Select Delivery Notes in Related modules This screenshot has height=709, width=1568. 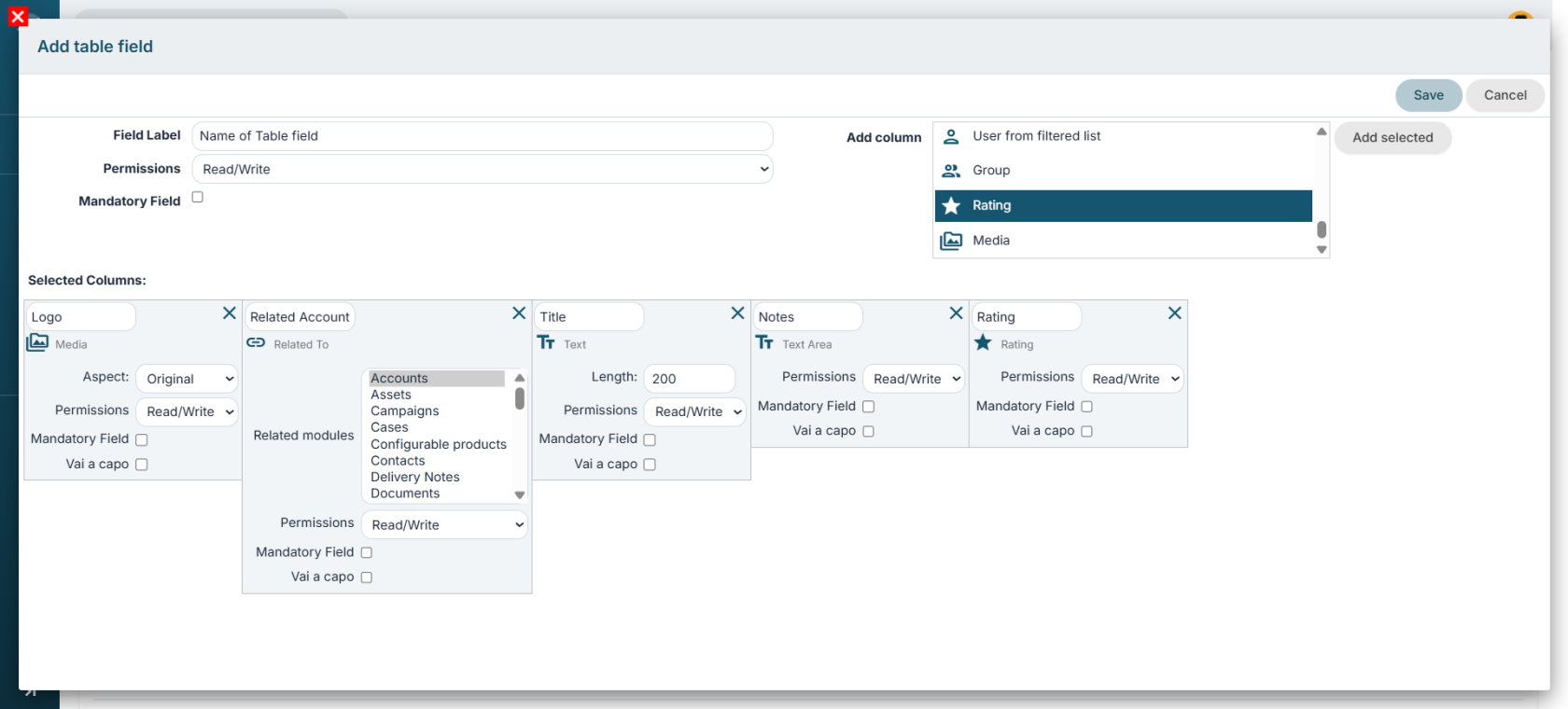pos(436,477)
